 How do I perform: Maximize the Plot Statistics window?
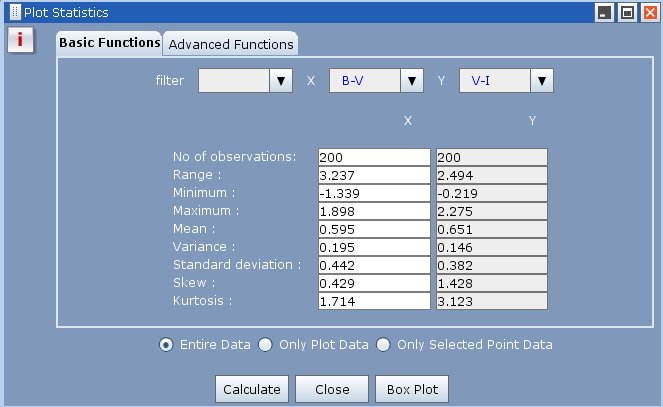point(627,12)
